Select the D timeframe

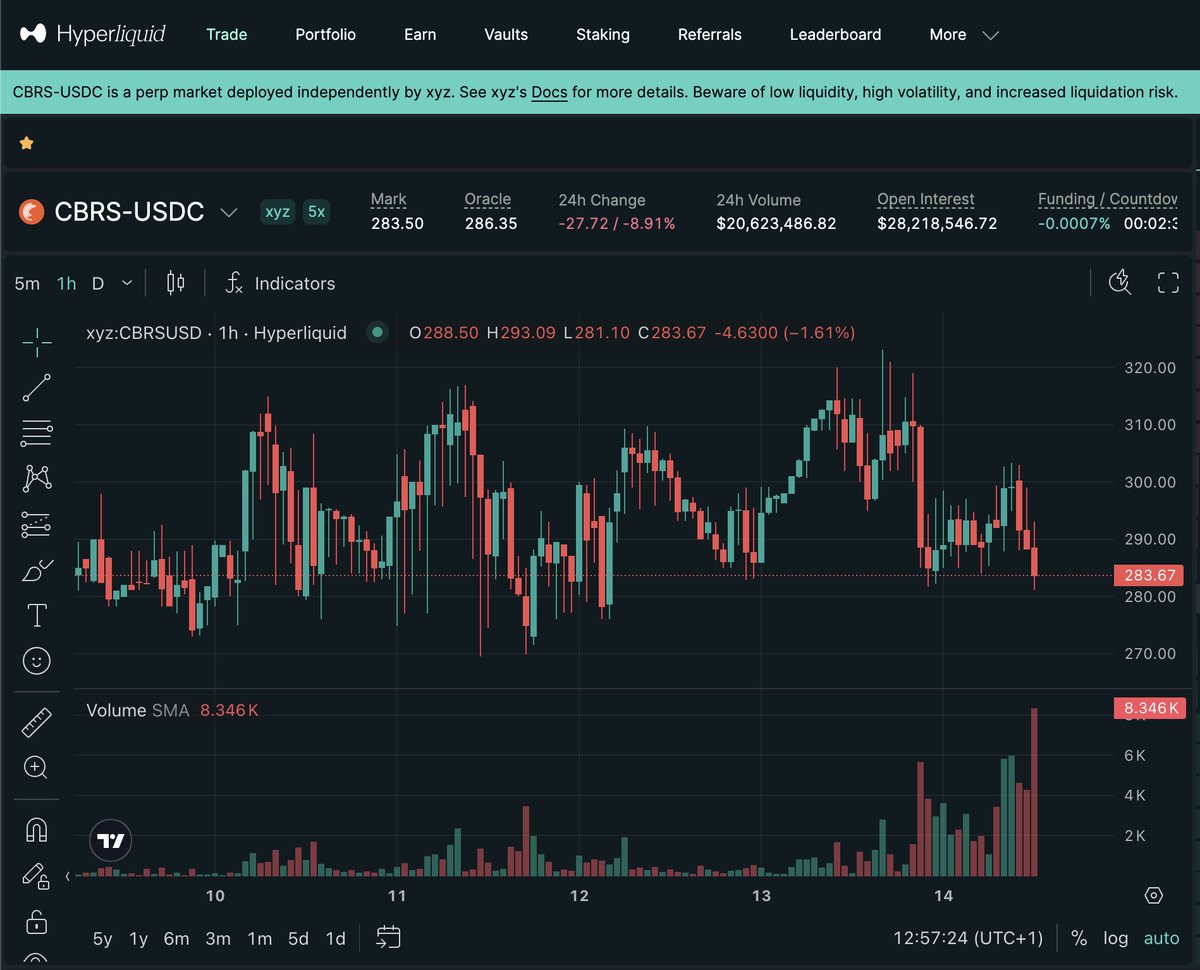click(98, 283)
